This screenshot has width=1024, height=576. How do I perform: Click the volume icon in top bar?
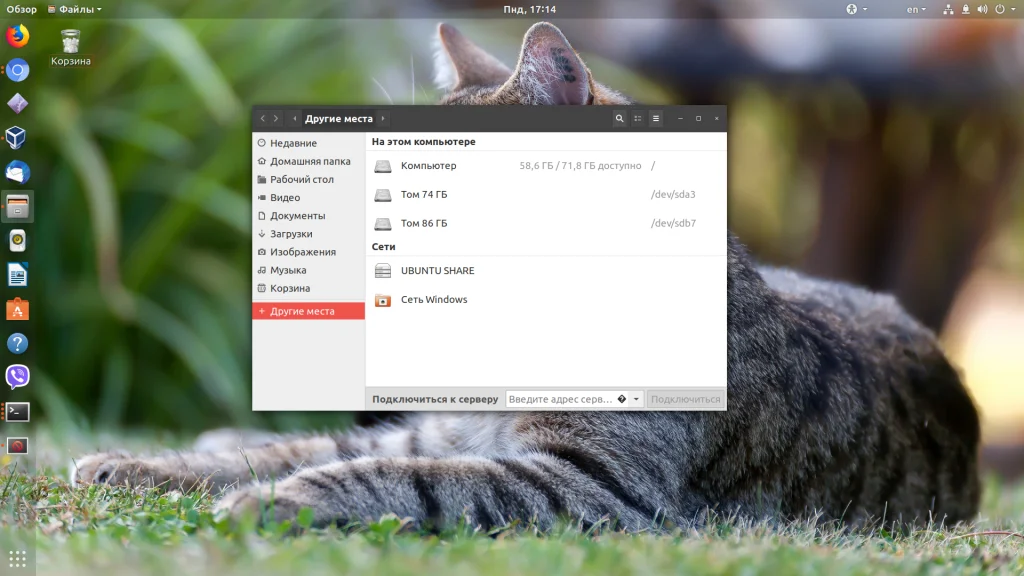[x=982, y=9]
